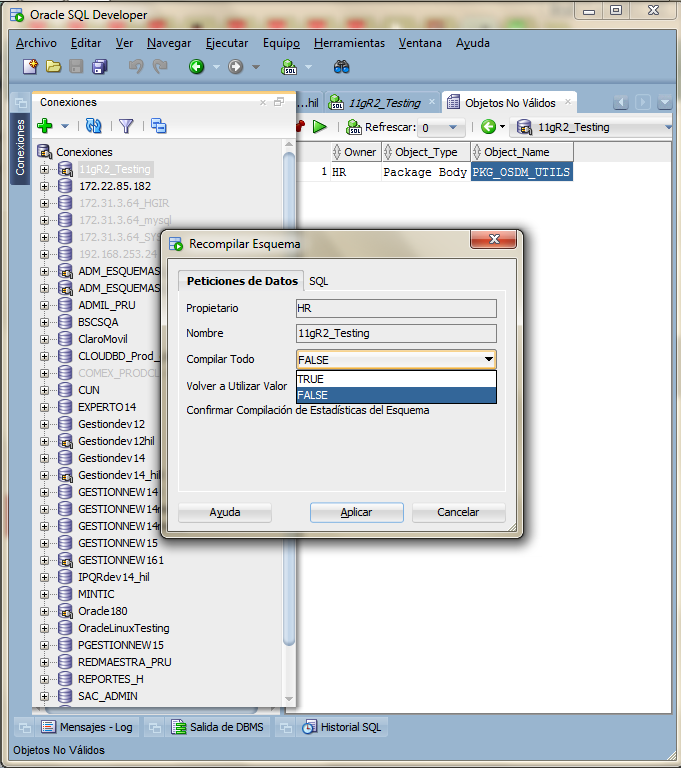
Task: Expand the MINTIC connection node
Action: (45, 594)
